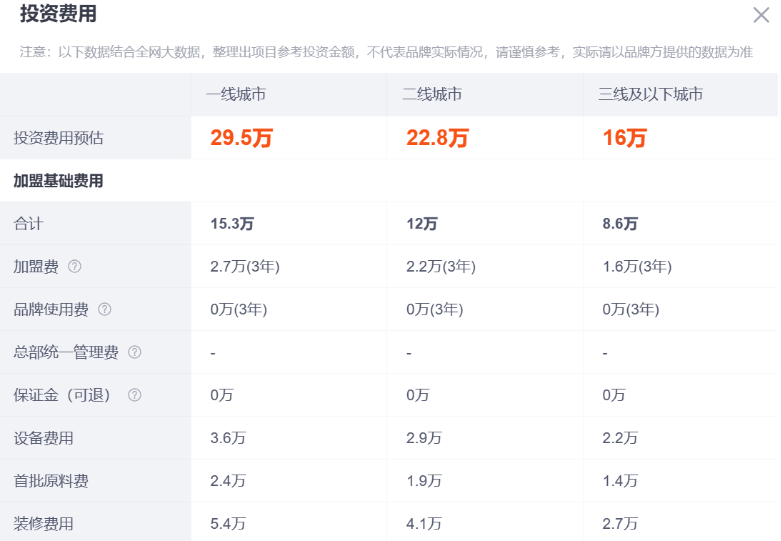The height and width of the screenshot is (541, 781).
Task: Close the 投资费用 dialog
Action: [x=761, y=15]
